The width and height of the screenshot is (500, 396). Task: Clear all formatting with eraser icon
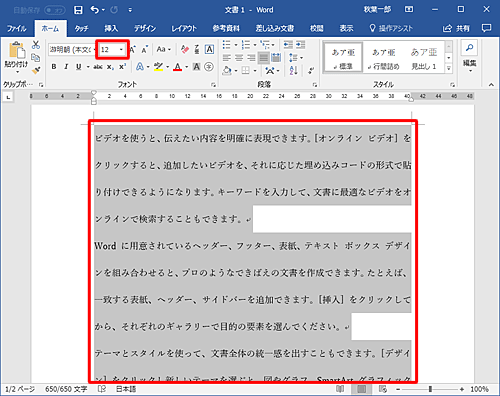(185, 50)
